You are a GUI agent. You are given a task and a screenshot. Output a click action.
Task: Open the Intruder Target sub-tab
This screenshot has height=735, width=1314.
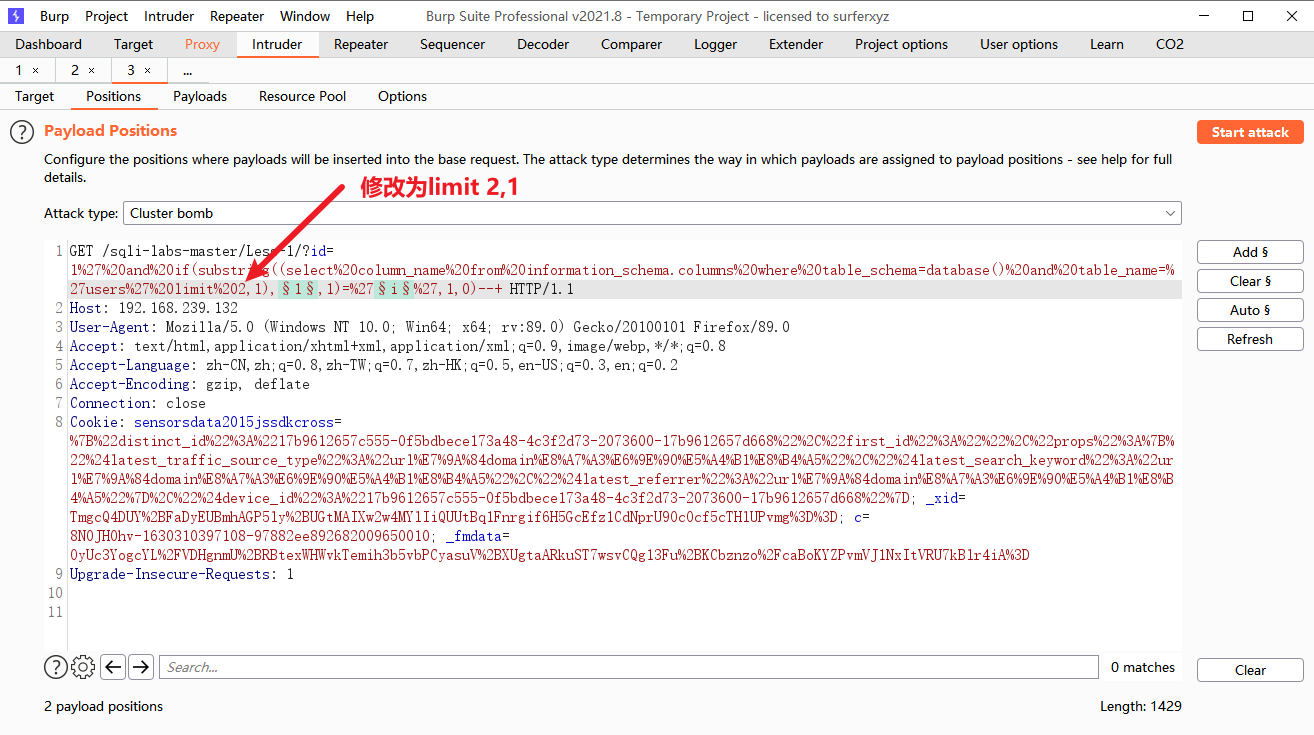coord(34,96)
